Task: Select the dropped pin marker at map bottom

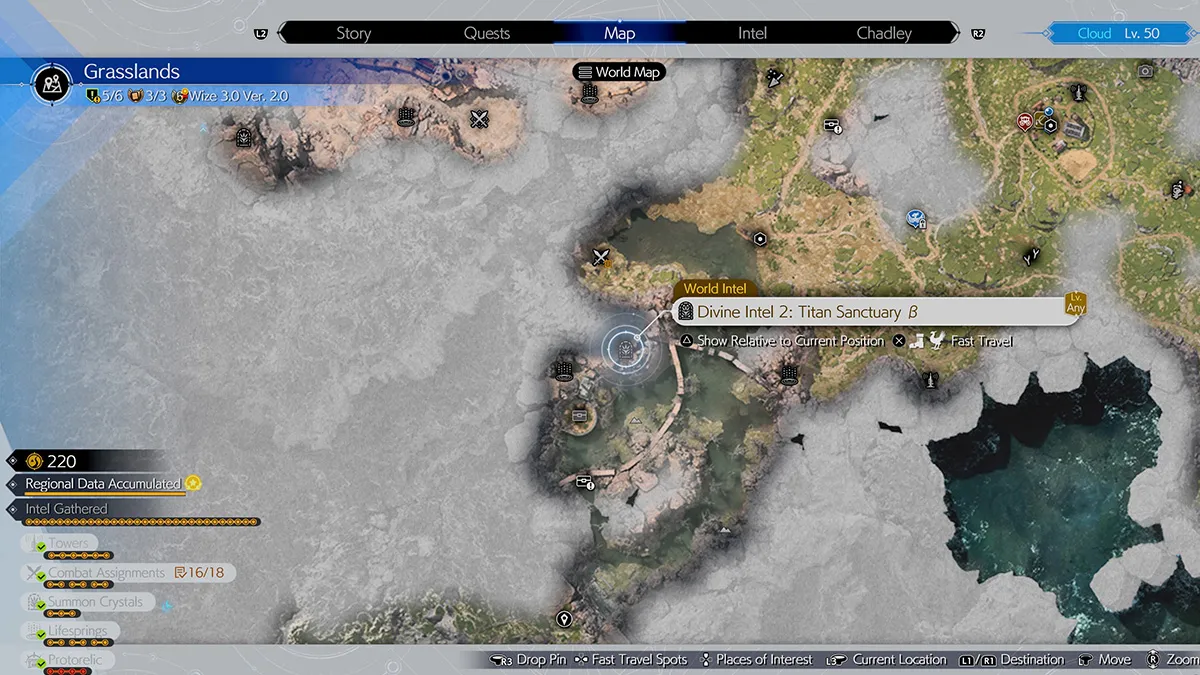Action: tap(564, 619)
